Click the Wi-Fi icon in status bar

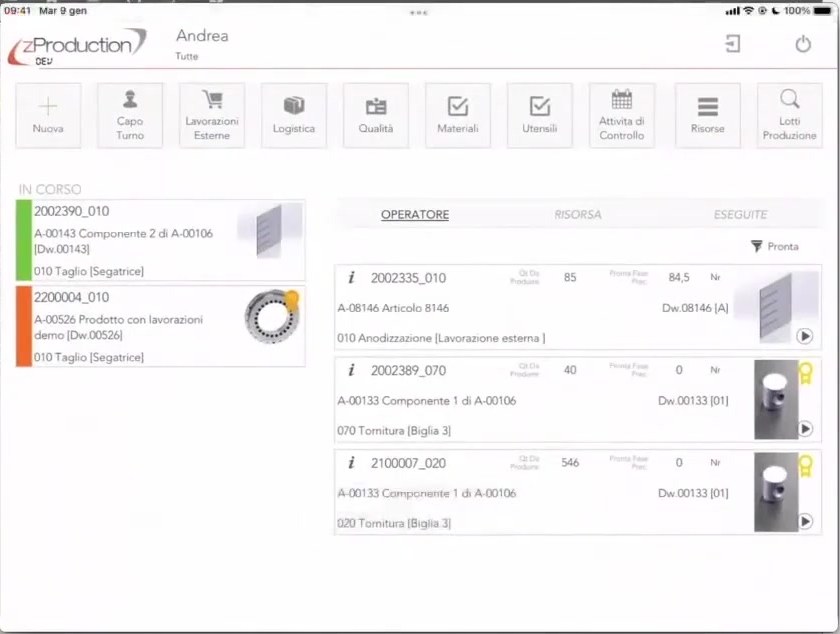tap(748, 11)
